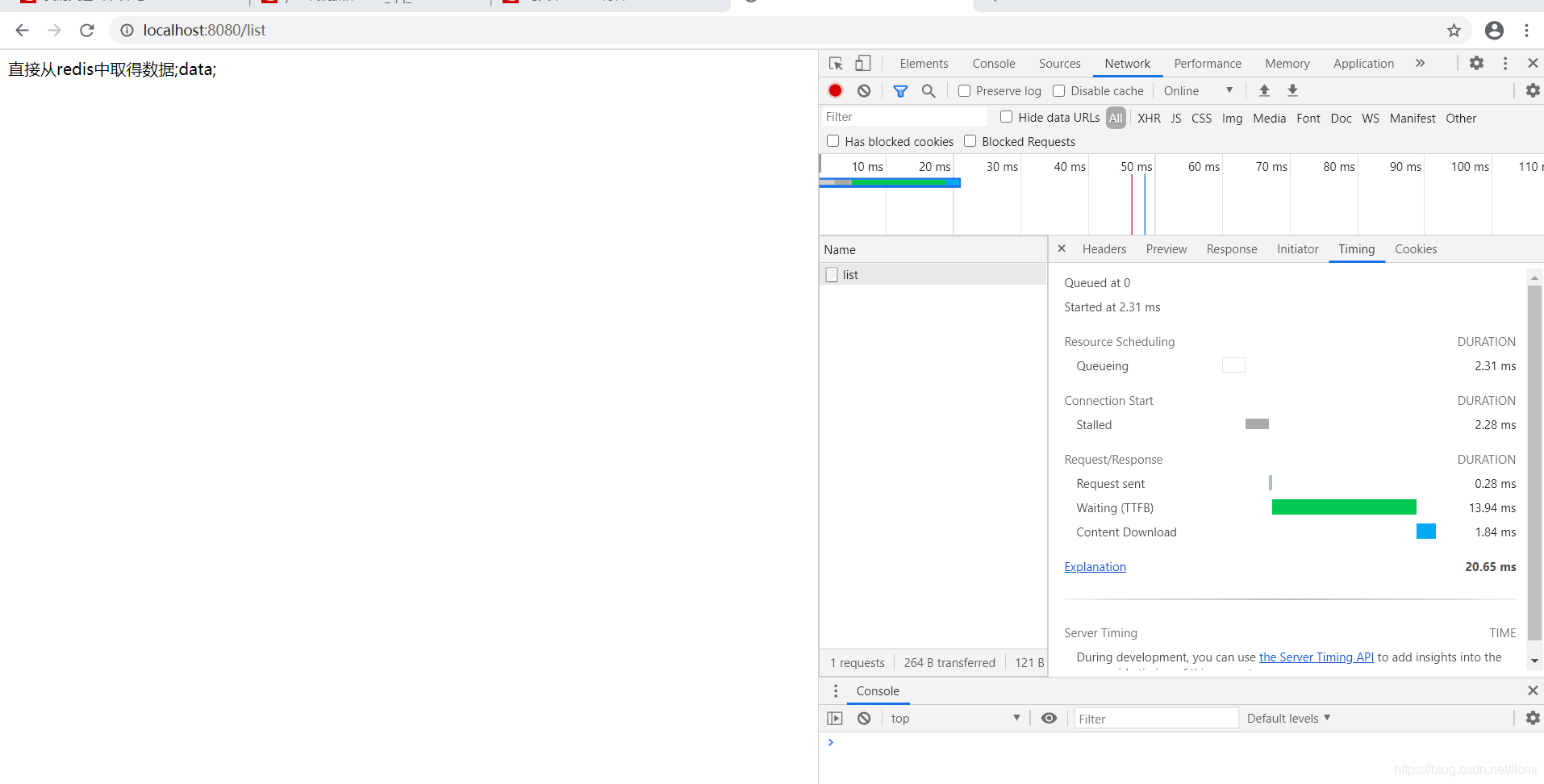This screenshot has height=784, width=1544.
Task: Open the Online throttling dropdown
Action: (x=1198, y=91)
